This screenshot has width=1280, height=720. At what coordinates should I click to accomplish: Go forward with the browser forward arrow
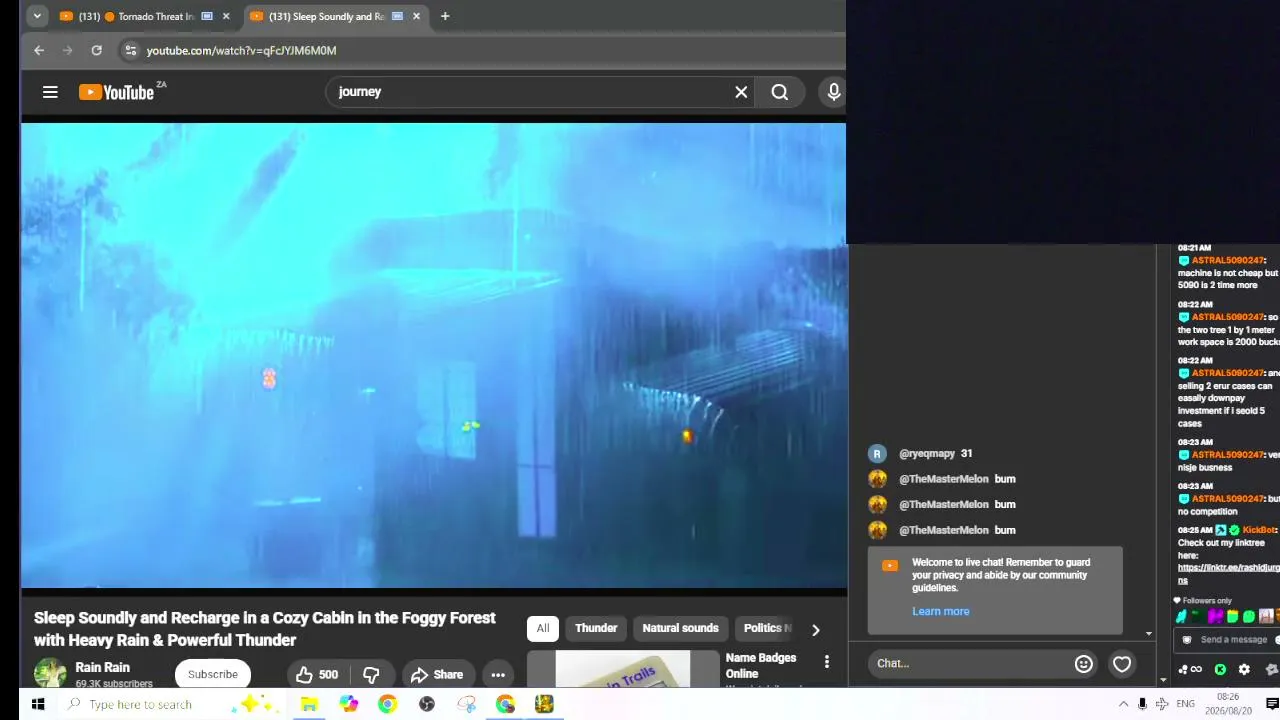click(68, 50)
